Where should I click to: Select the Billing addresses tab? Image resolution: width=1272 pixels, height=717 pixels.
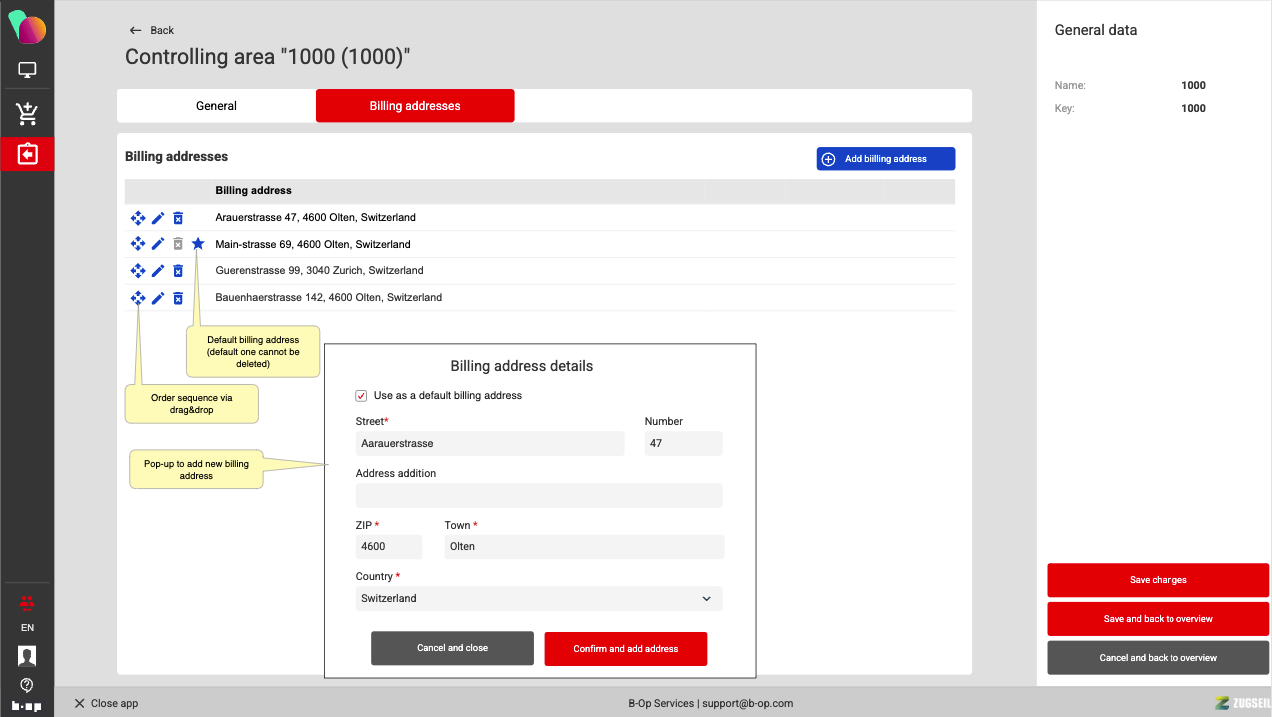click(x=415, y=106)
